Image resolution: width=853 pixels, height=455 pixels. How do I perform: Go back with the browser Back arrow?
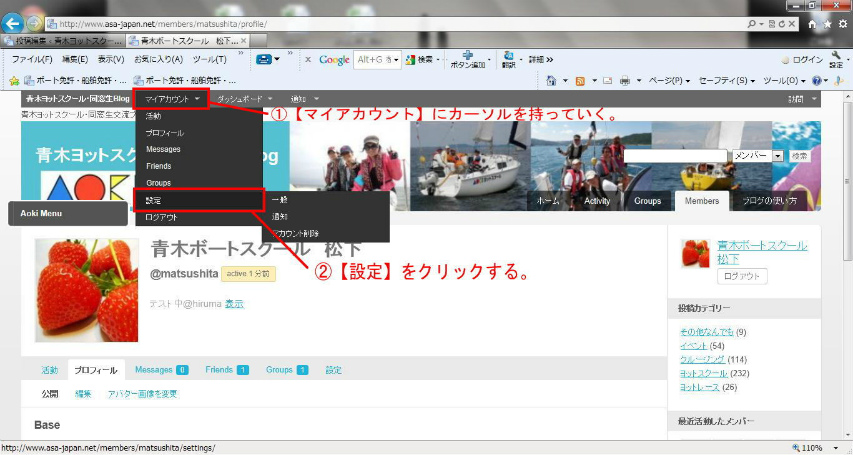coord(13,23)
